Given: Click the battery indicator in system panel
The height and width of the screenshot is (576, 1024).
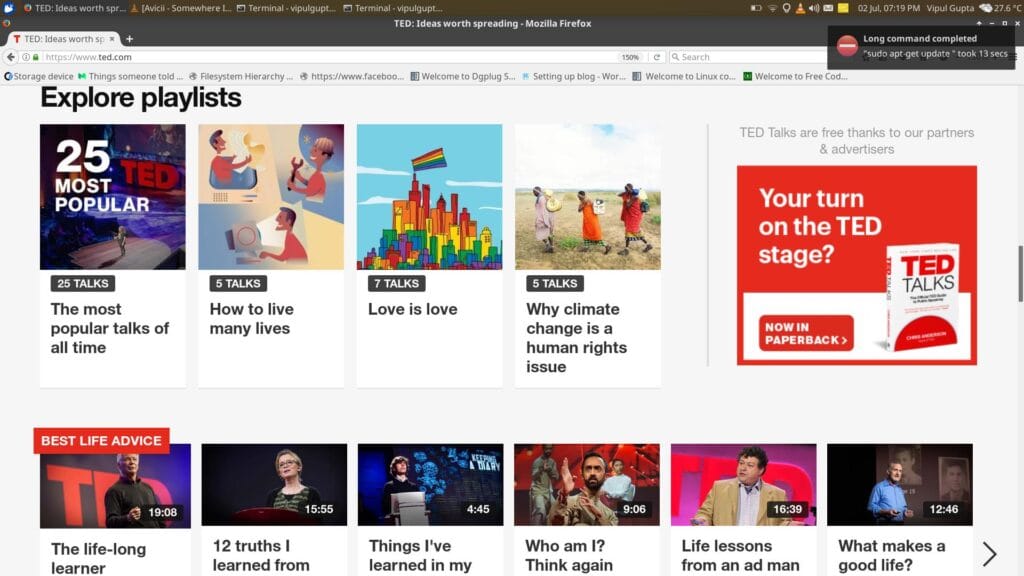Looking at the screenshot, I should click(x=756, y=8).
